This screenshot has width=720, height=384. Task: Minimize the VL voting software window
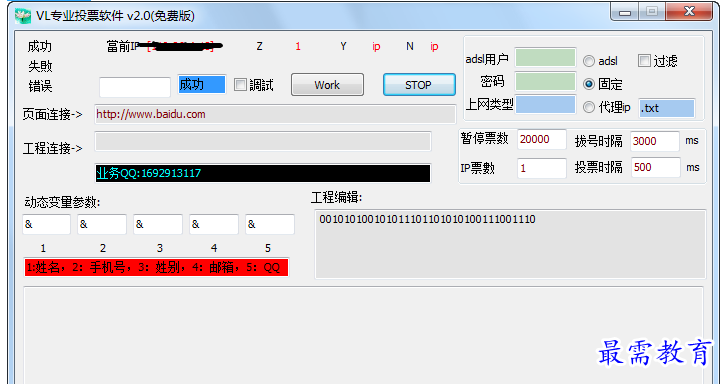[x=624, y=12]
